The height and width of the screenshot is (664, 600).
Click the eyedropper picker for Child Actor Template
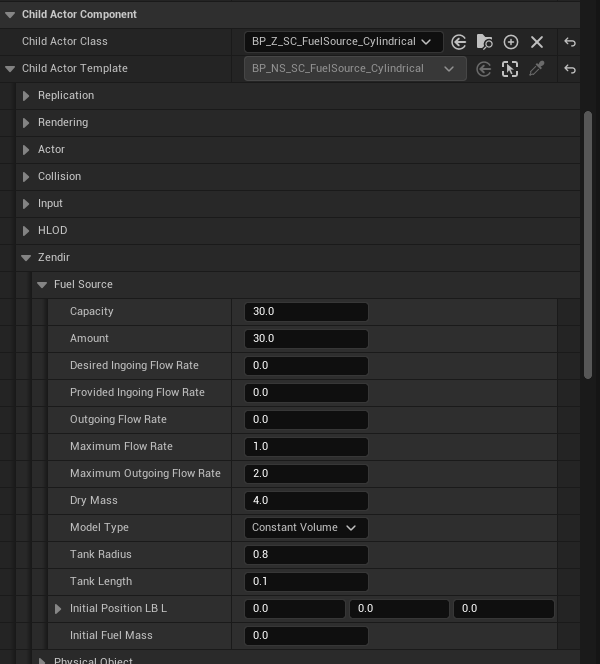point(537,69)
